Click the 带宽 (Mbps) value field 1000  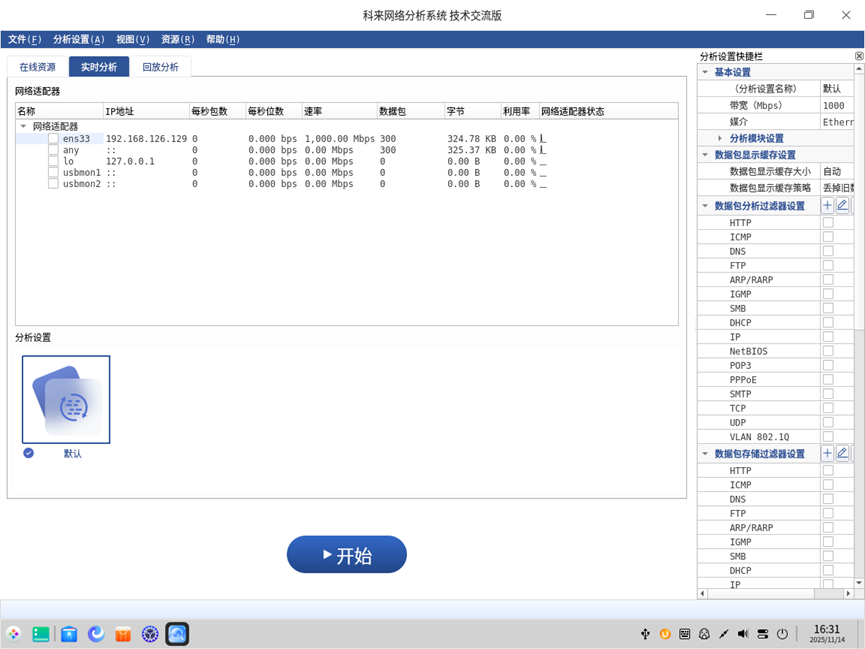(835, 106)
